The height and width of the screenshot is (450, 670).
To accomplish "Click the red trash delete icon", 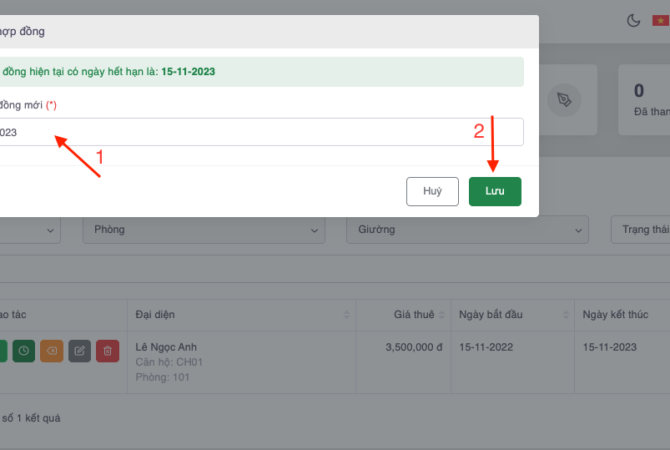I will pyautogui.click(x=108, y=351).
